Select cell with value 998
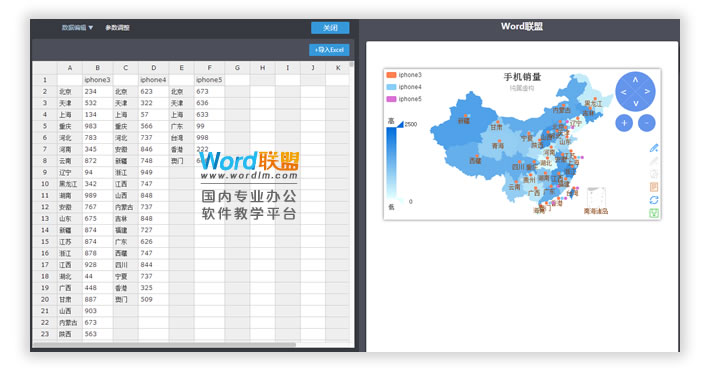 (x=209, y=138)
